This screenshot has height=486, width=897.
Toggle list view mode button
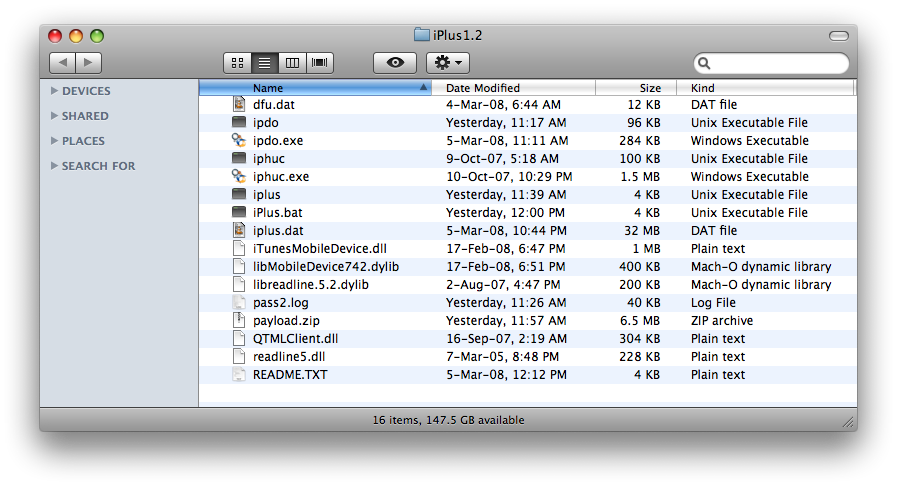pyautogui.click(x=264, y=63)
